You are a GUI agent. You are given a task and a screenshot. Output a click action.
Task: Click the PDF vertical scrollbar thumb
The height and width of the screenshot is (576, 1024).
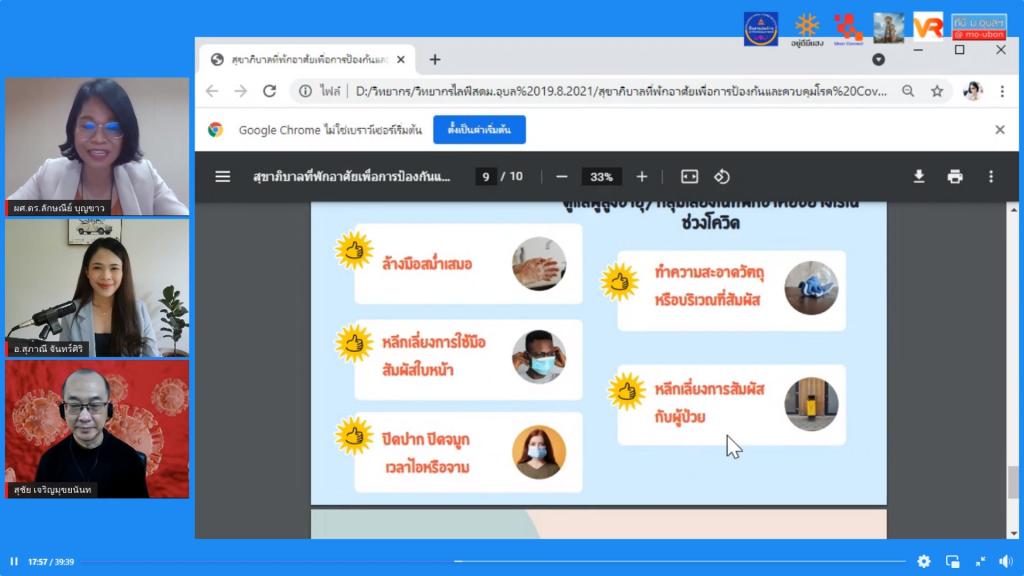[1013, 482]
